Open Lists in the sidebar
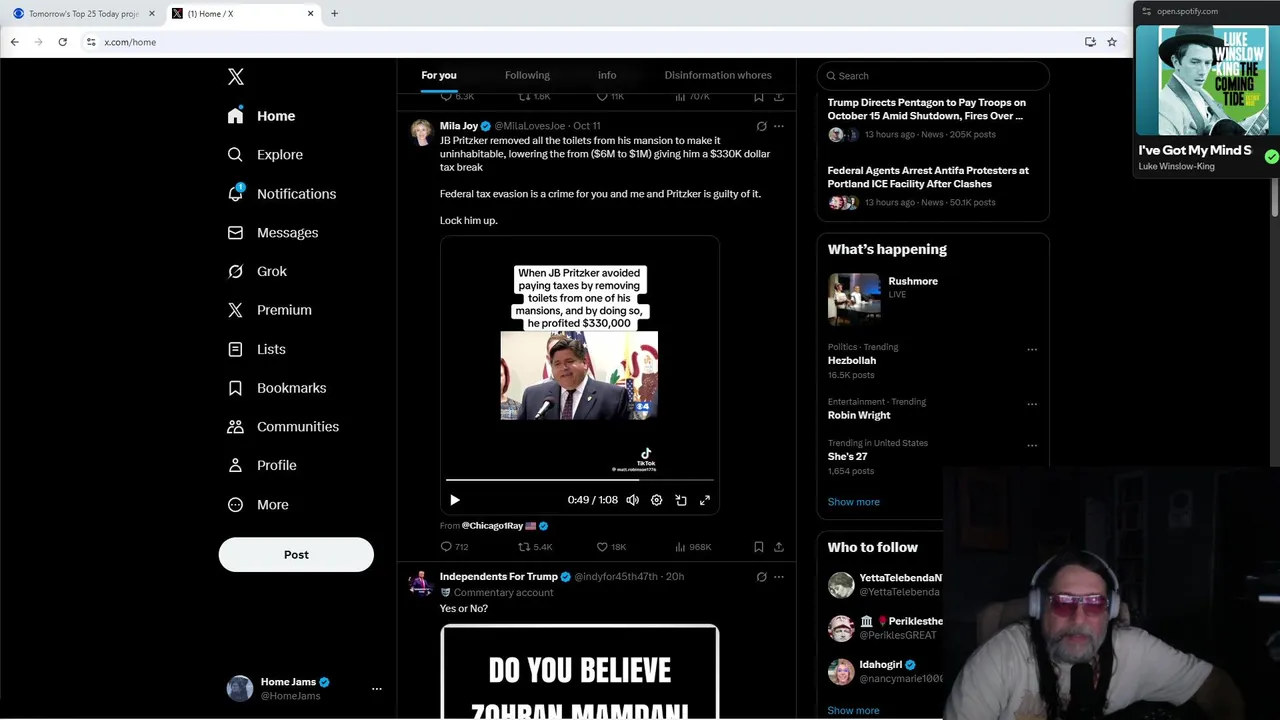1280x720 pixels. point(256,349)
